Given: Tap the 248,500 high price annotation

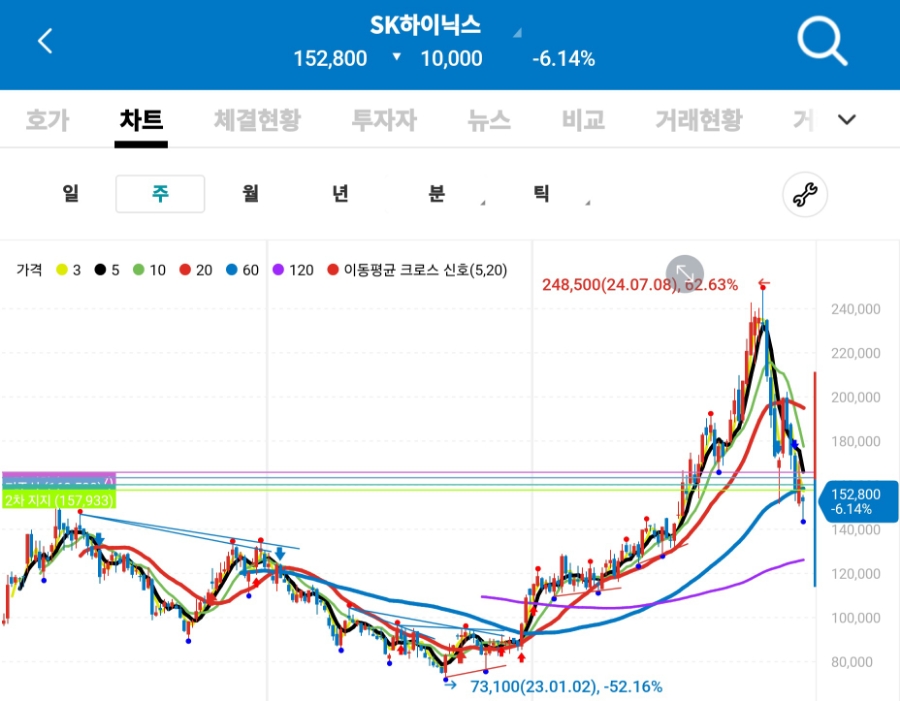Looking at the screenshot, I should pyautogui.click(x=640, y=284).
